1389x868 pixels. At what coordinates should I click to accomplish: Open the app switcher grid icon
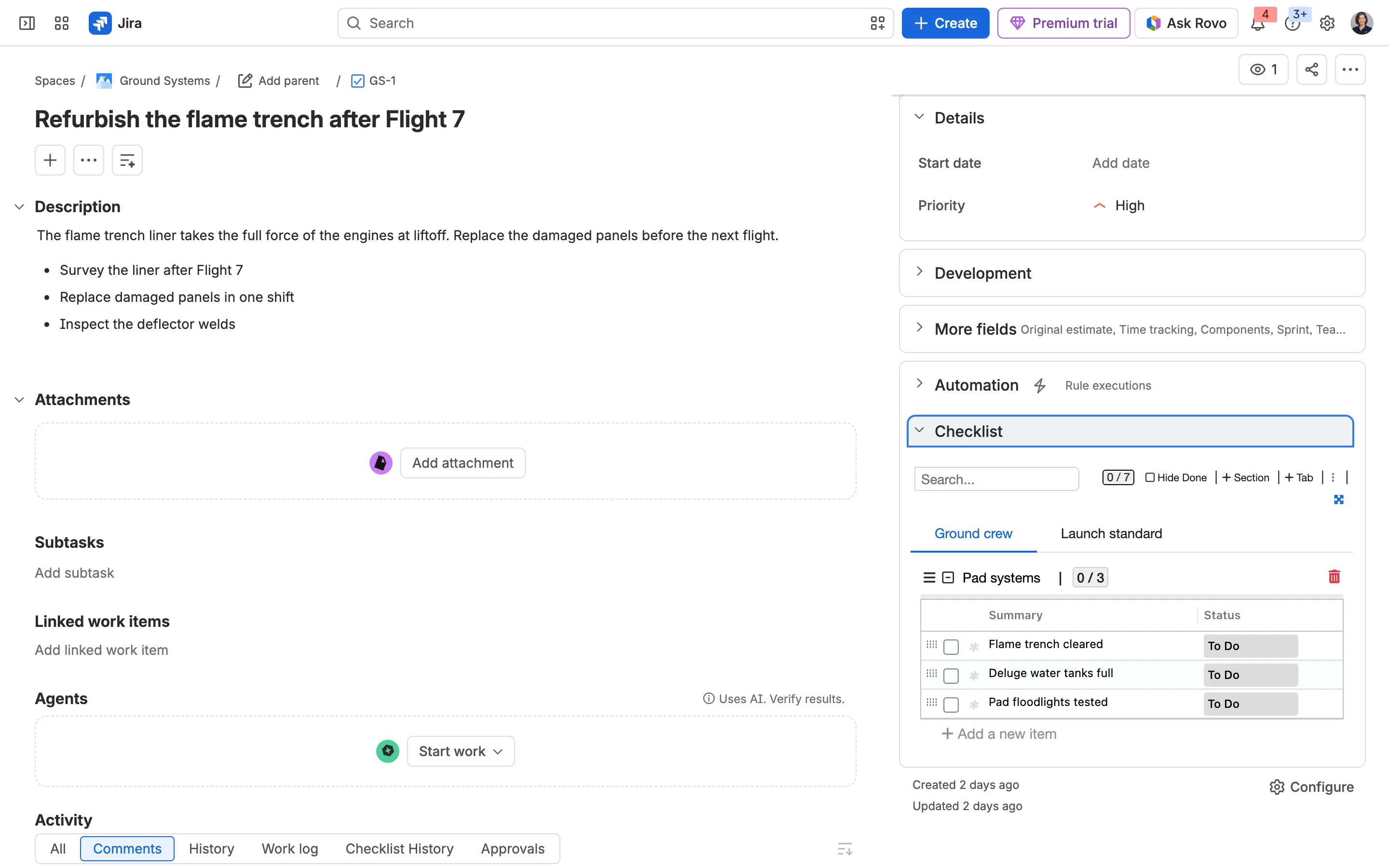[x=61, y=23]
